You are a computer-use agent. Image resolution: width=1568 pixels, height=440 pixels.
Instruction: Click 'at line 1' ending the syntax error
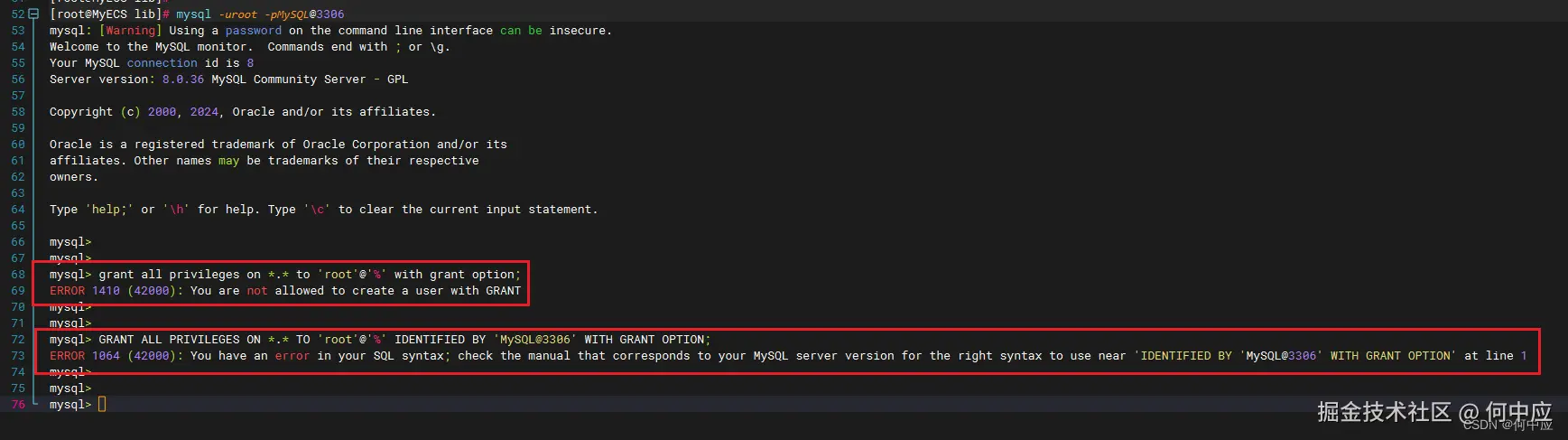1495,356
